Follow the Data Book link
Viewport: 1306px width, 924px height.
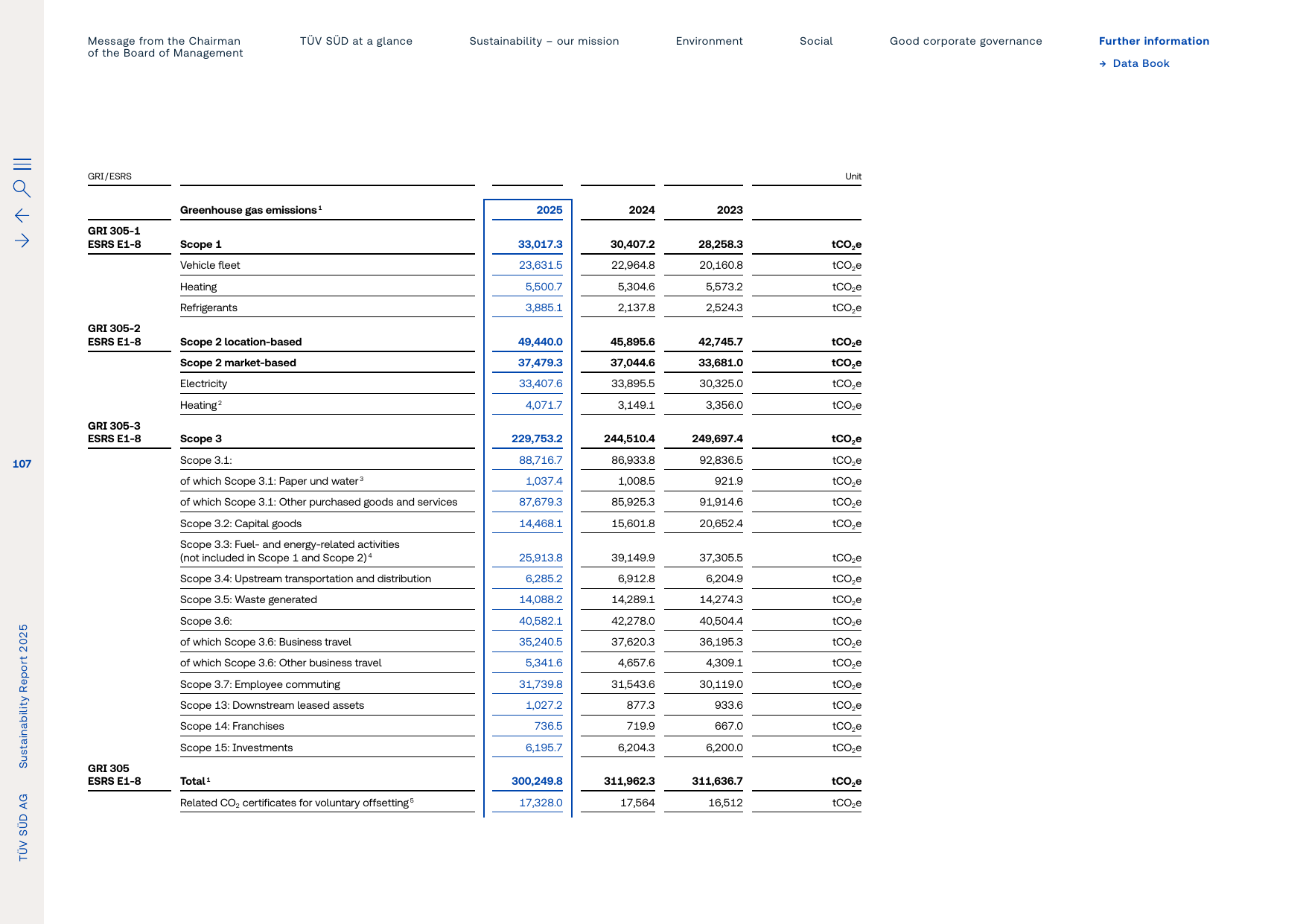coord(1135,63)
